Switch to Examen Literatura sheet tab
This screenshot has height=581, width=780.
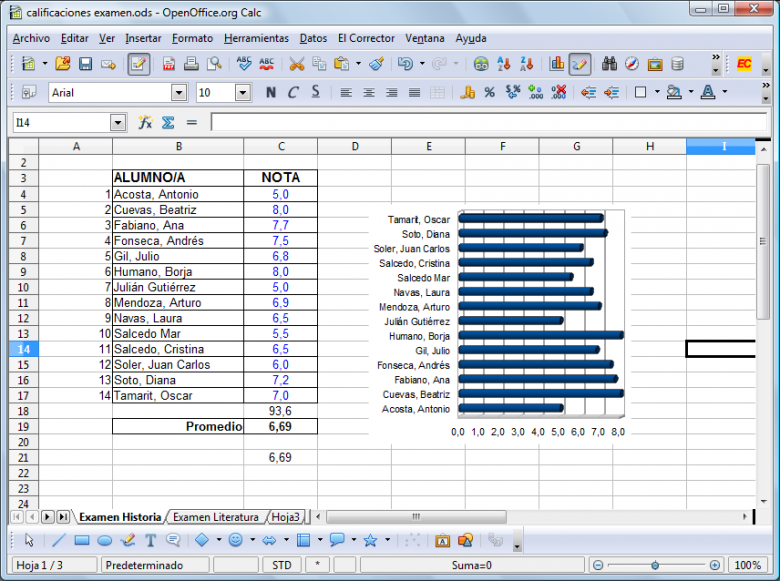point(215,517)
